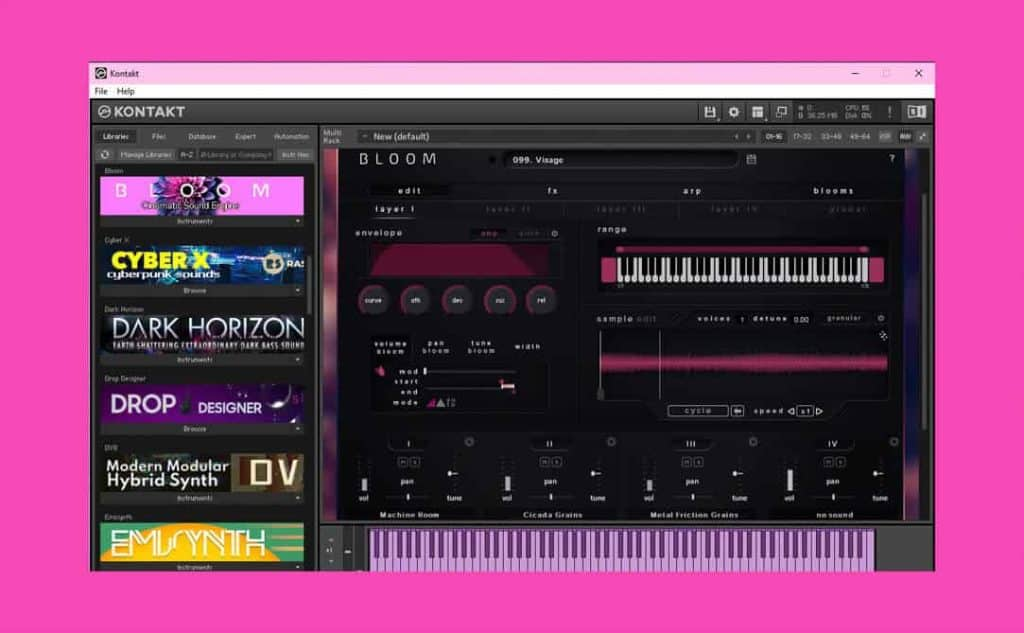The width and height of the screenshot is (1024, 633).
Task: Select the blooms tab
Action: tap(833, 190)
